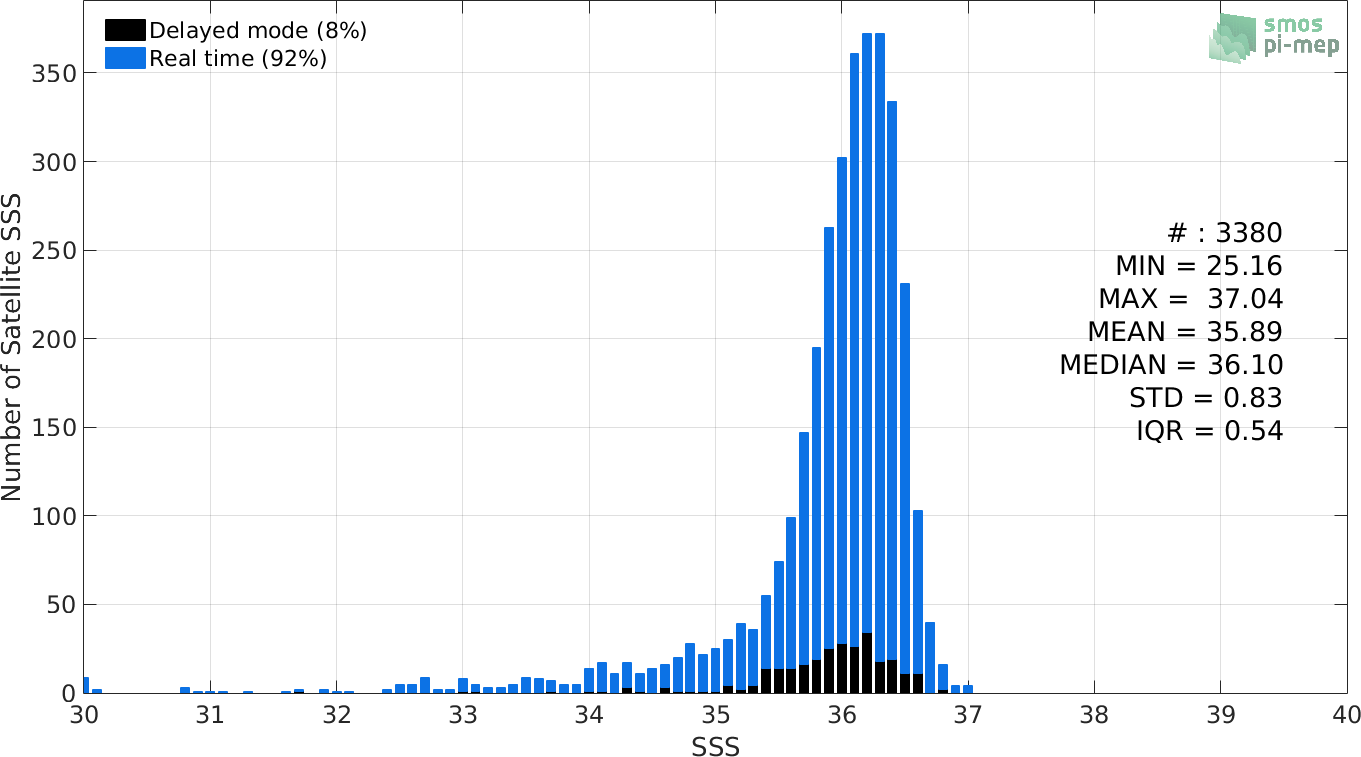
Task: Click the 'STD = 0.83' statistic
Action: pyautogui.click(x=1205, y=398)
